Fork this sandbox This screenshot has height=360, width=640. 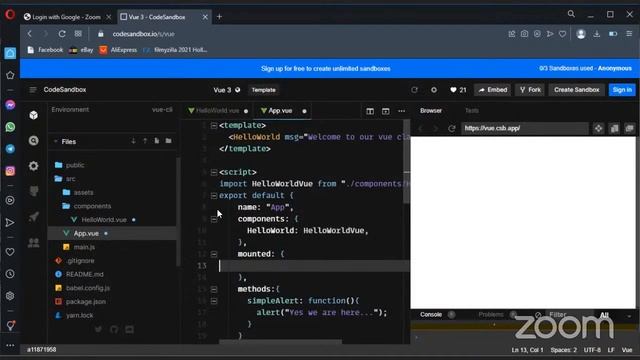pos(530,90)
